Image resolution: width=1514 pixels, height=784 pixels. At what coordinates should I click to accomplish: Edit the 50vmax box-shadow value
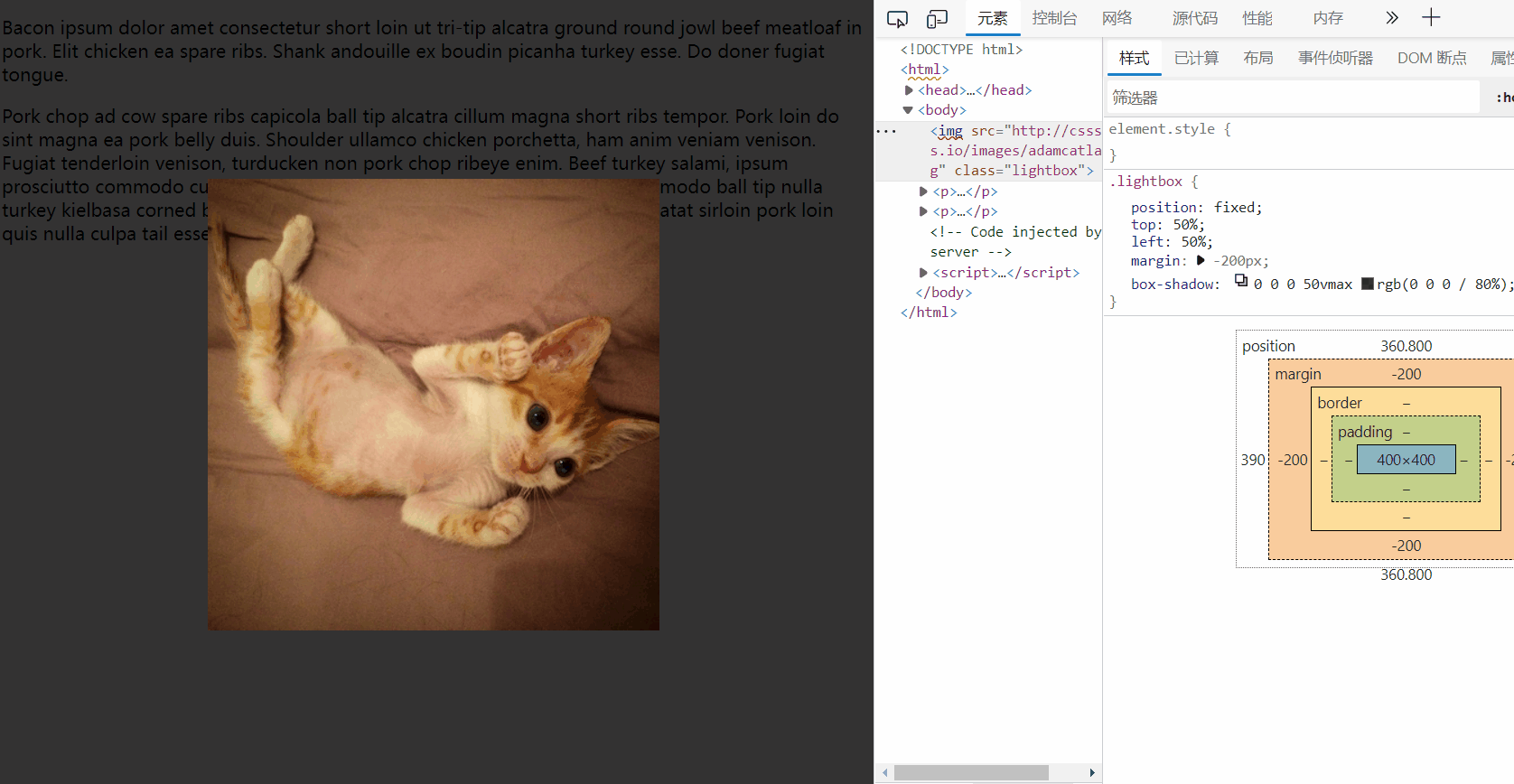[1327, 285]
